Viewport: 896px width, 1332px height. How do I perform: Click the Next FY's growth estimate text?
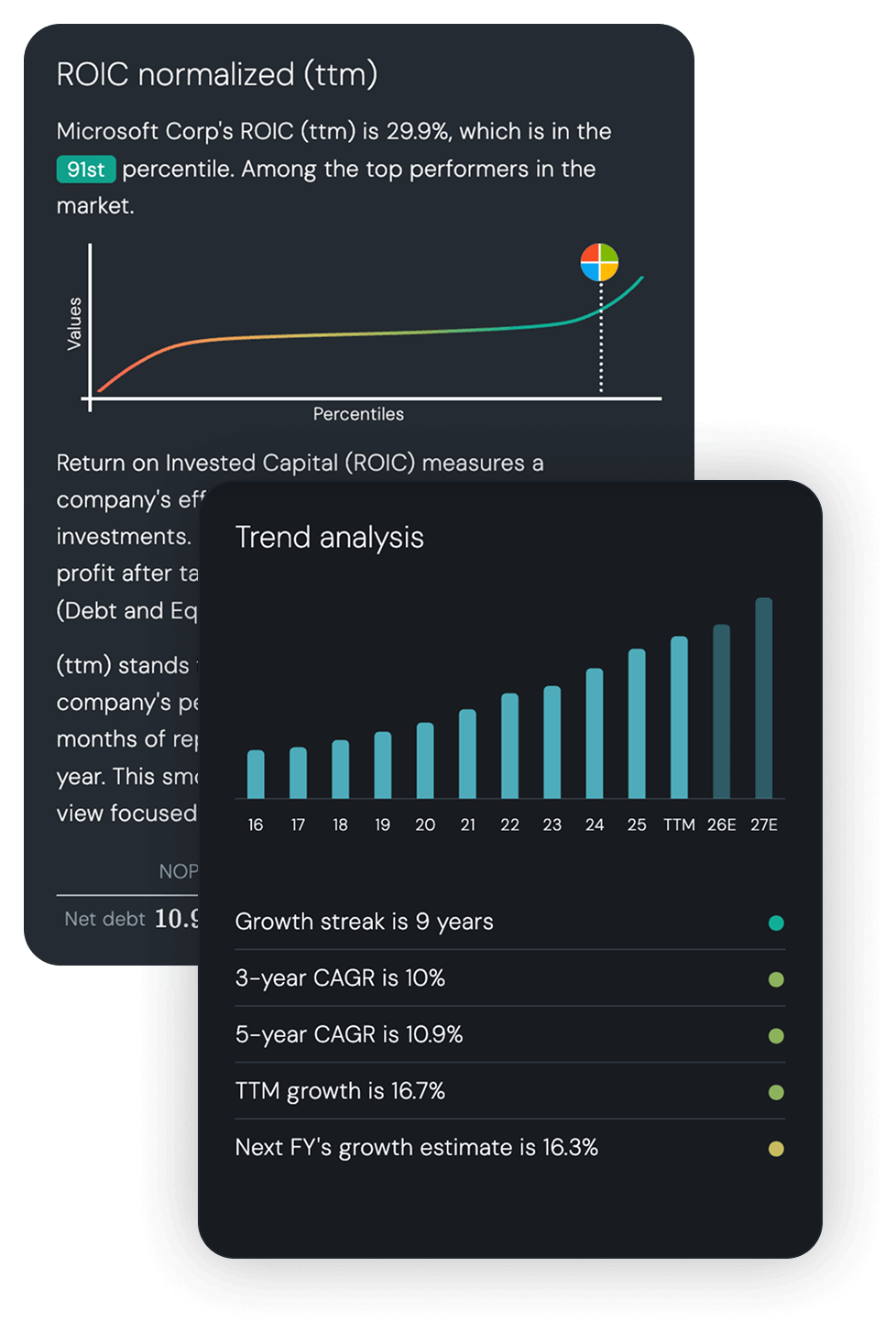click(x=417, y=1148)
